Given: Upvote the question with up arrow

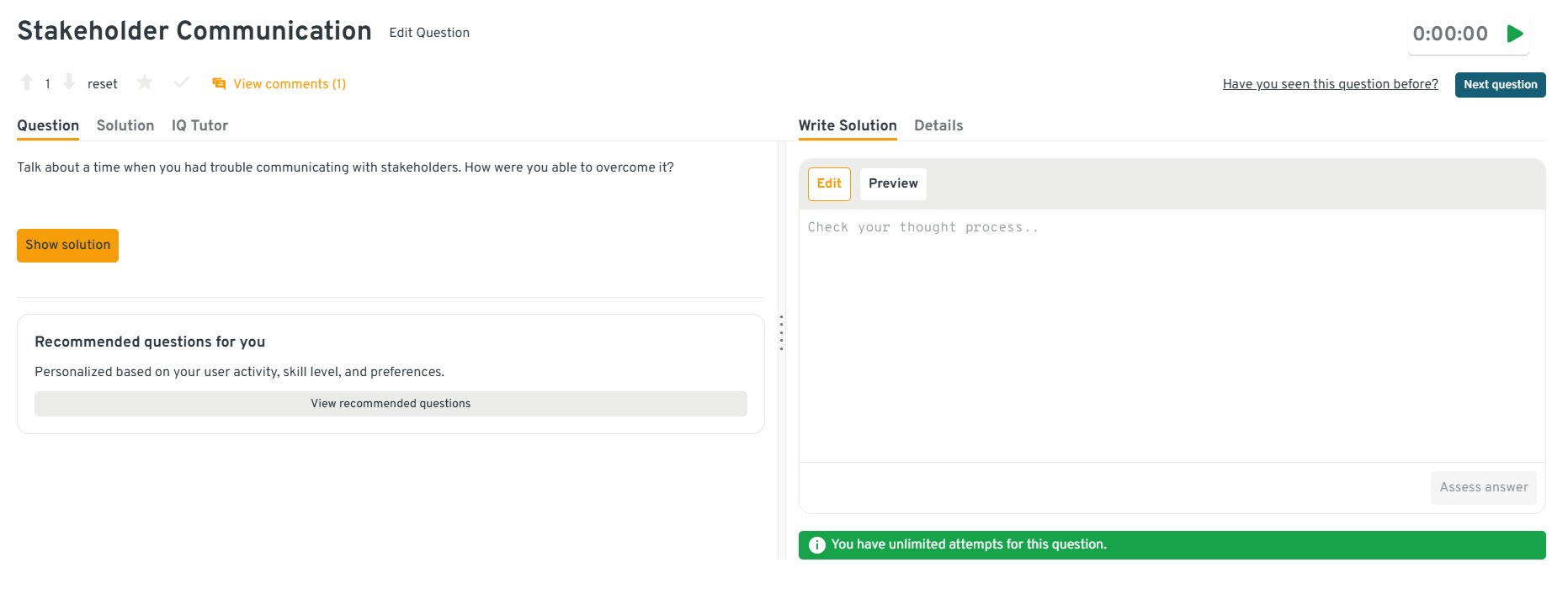Looking at the screenshot, I should (27, 82).
